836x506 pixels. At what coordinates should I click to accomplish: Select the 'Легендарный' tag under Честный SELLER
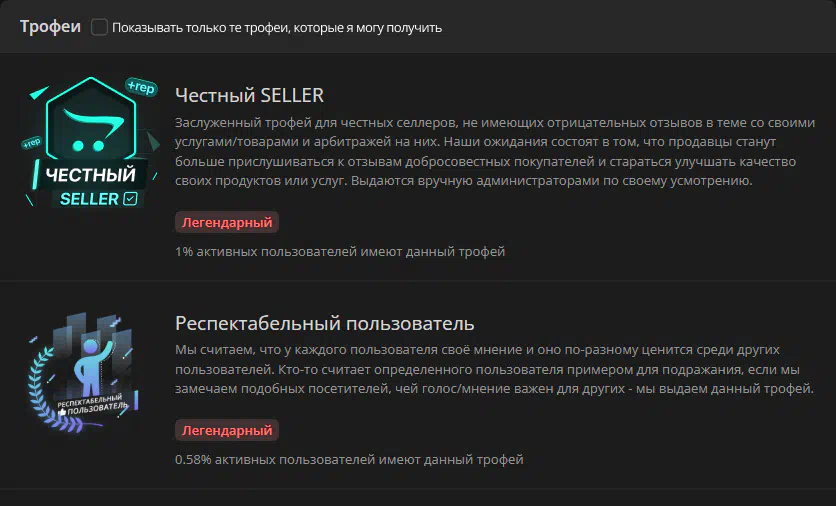227,222
